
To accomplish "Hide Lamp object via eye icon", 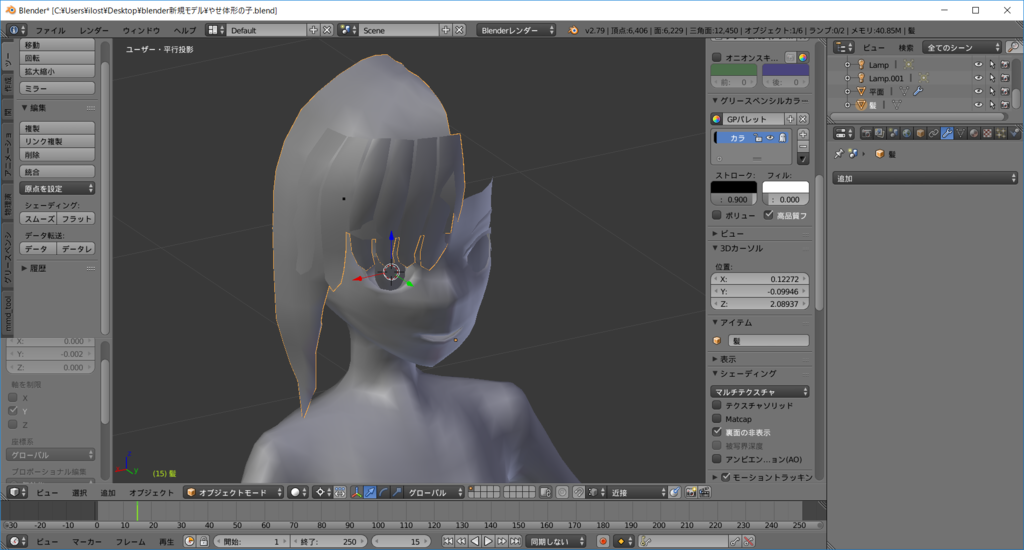I will pos(978,65).
